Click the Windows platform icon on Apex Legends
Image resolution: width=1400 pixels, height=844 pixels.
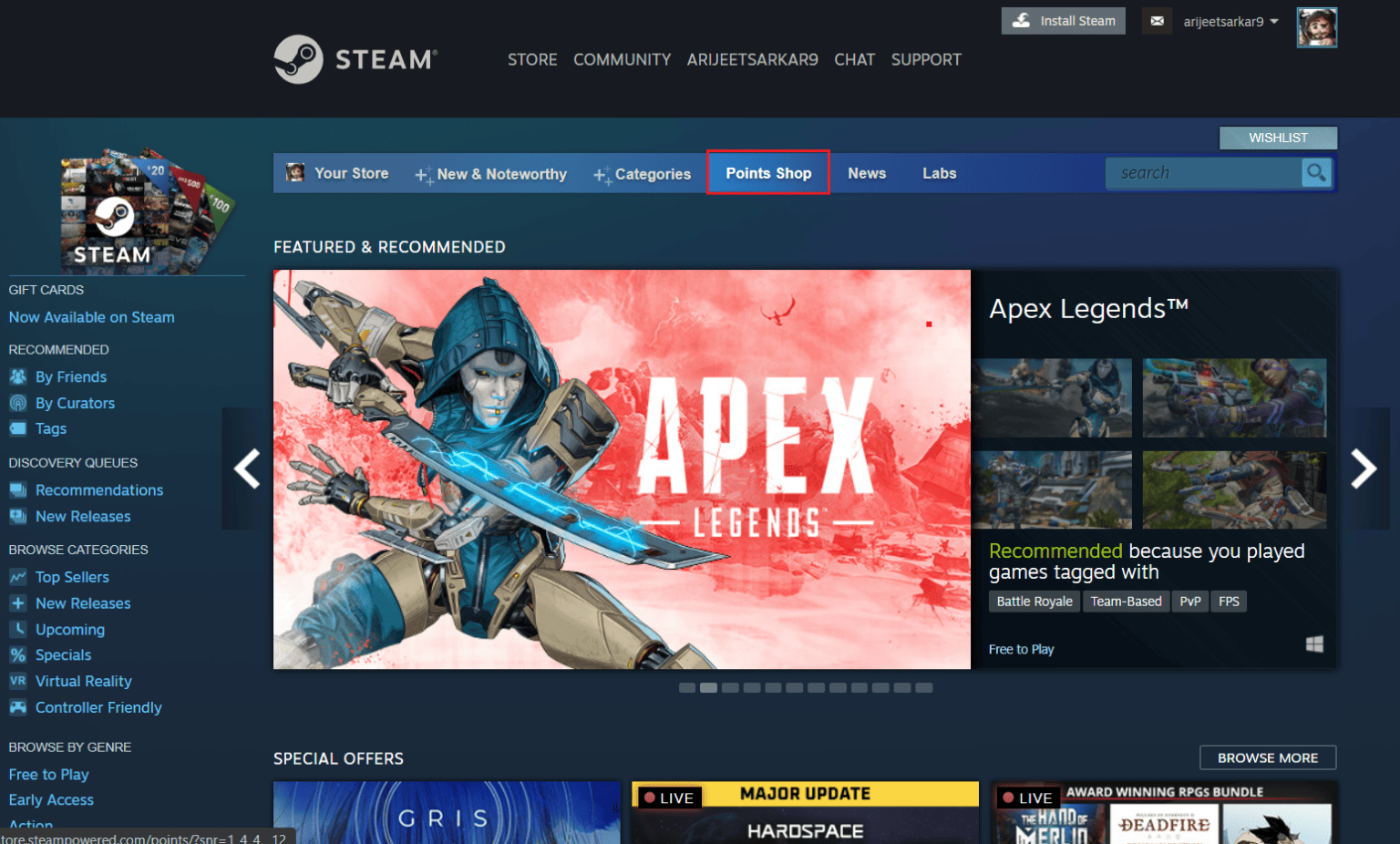(1313, 643)
